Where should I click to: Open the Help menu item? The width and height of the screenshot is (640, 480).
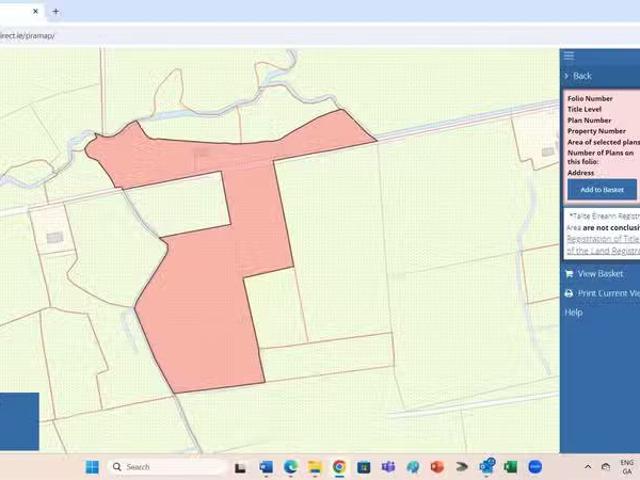coord(573,313)
